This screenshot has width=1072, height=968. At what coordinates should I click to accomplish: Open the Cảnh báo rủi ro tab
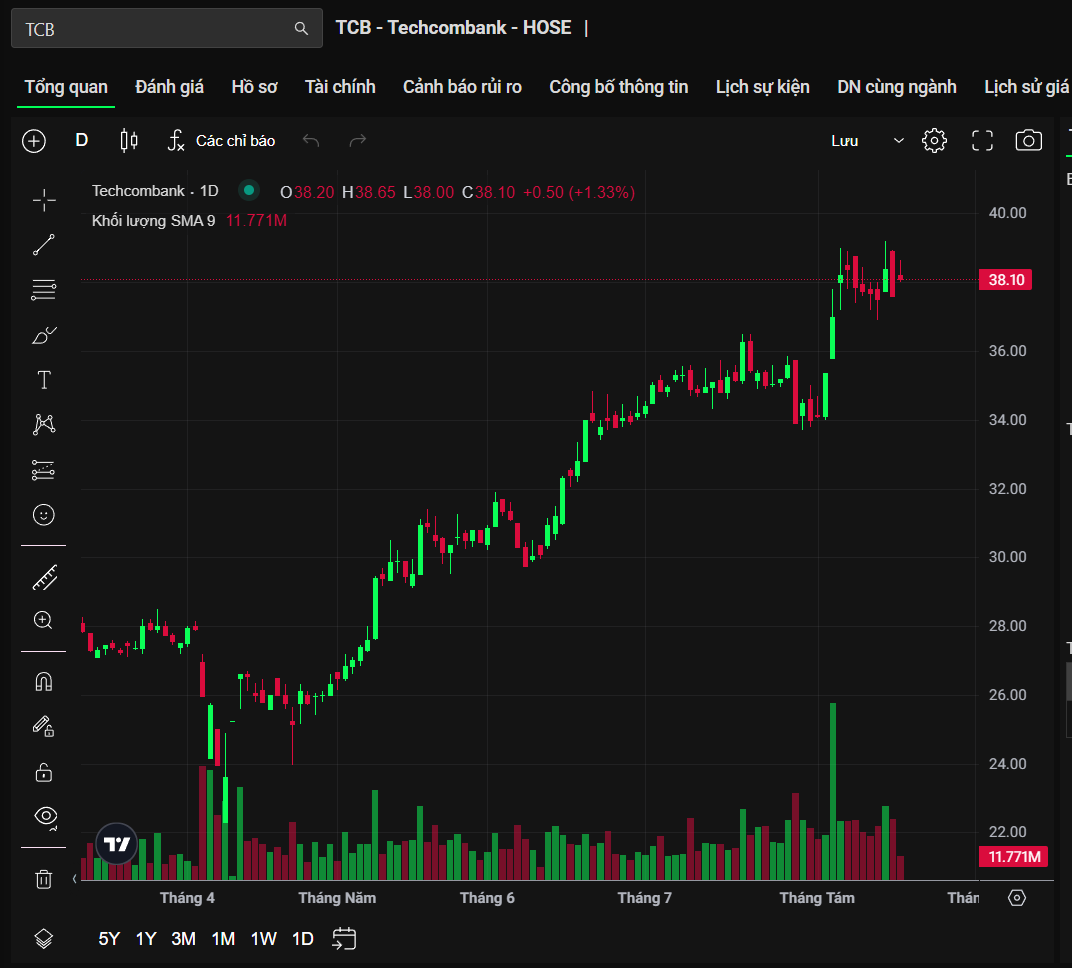pyautogui.click(x=462, y=87)
